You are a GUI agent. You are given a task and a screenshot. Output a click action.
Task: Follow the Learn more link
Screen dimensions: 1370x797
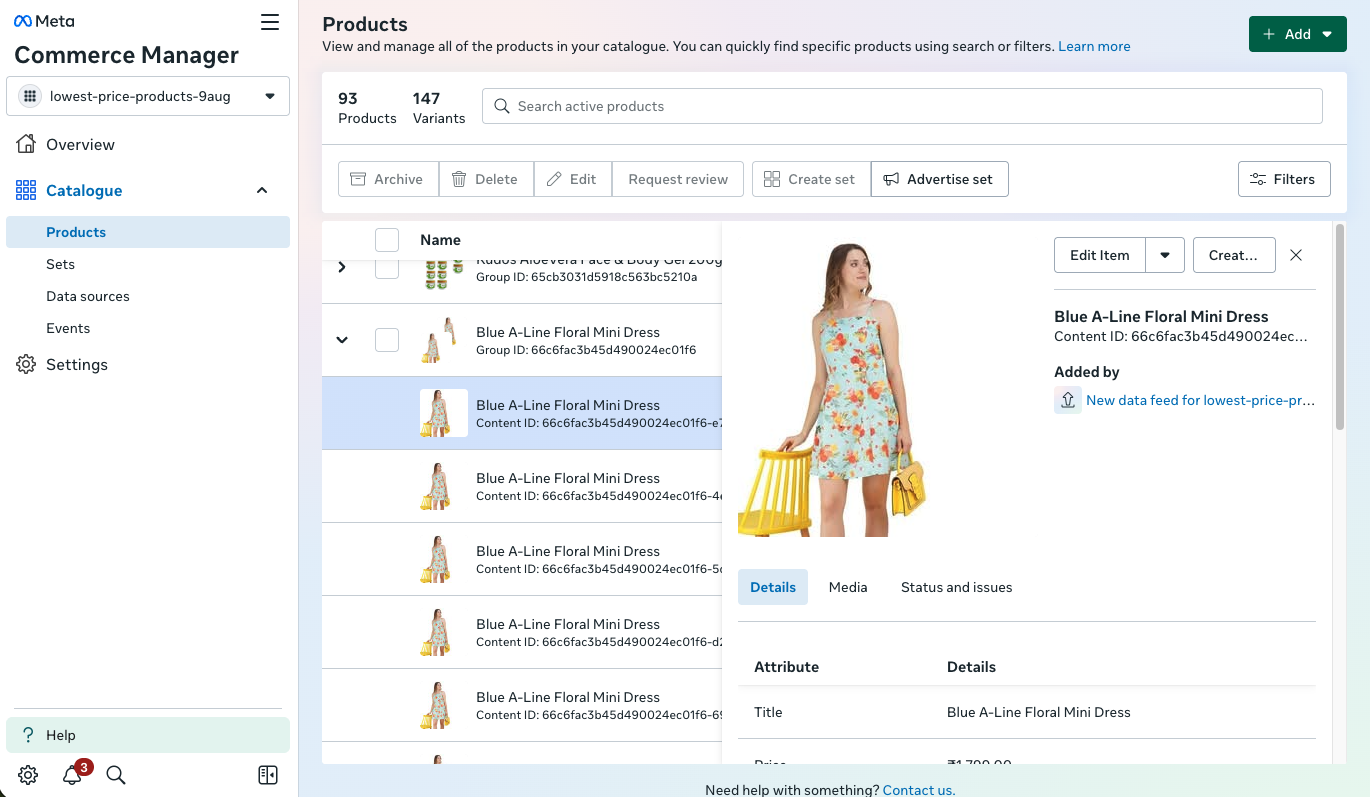click(1094, 46)
